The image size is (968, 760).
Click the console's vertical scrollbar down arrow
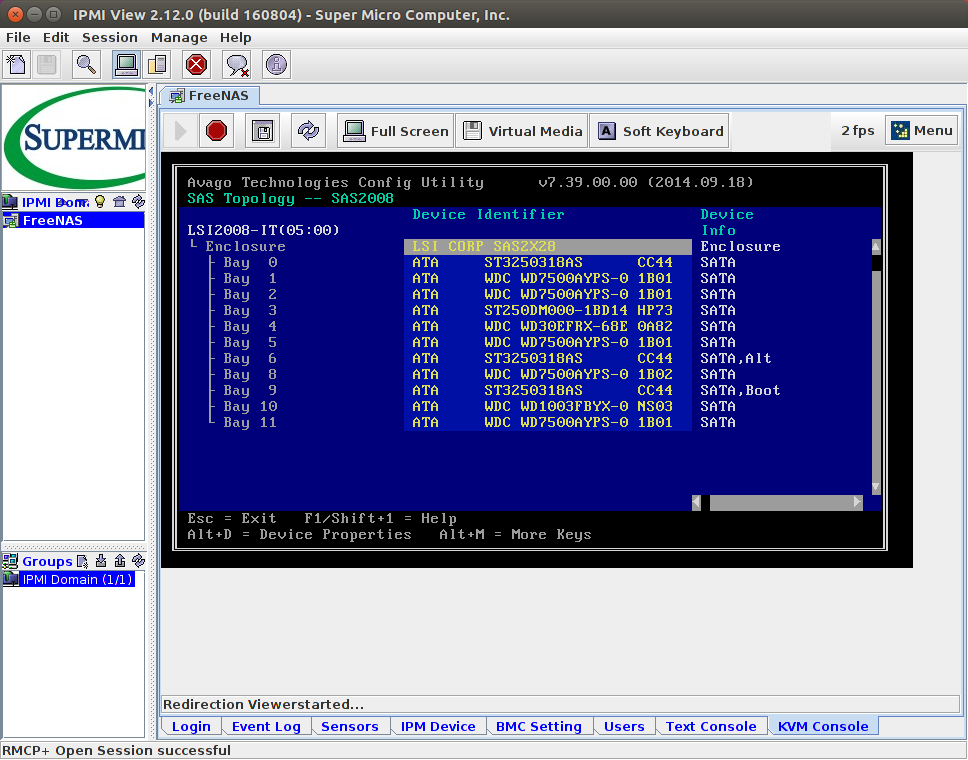click(876, 487)
